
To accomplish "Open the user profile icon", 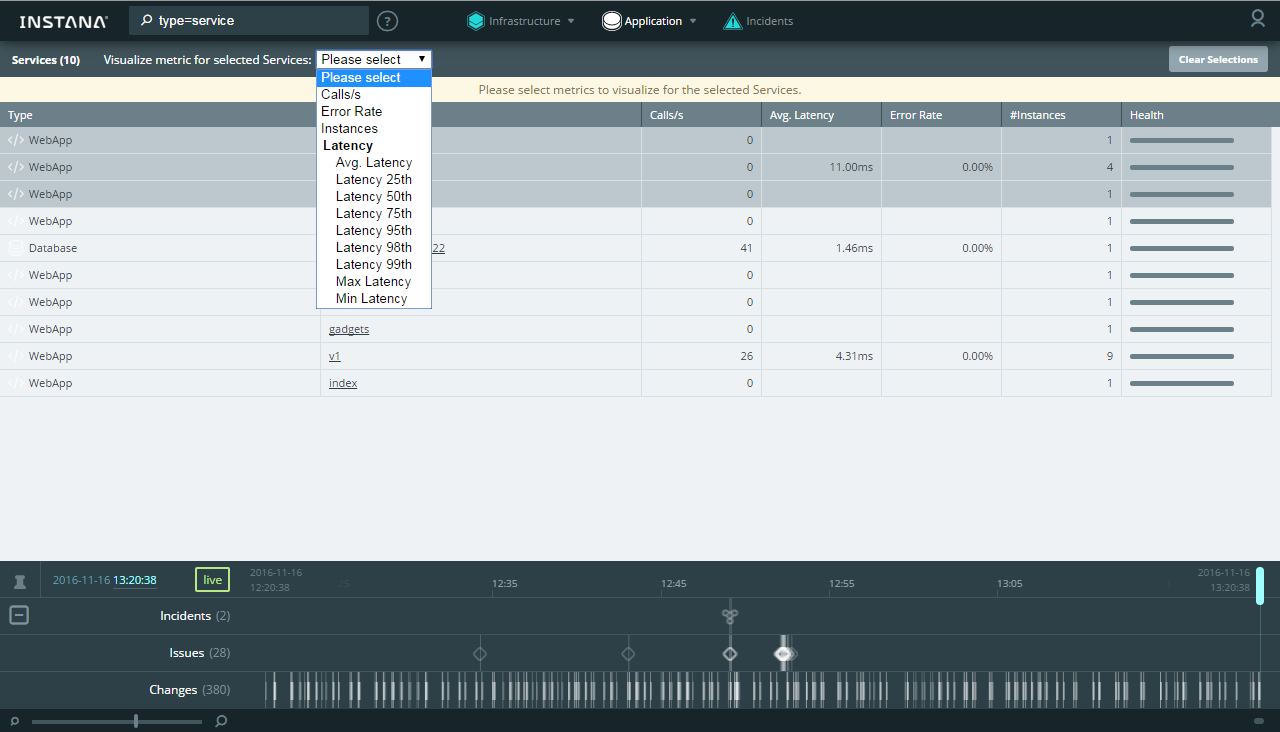I will 1258,18.
